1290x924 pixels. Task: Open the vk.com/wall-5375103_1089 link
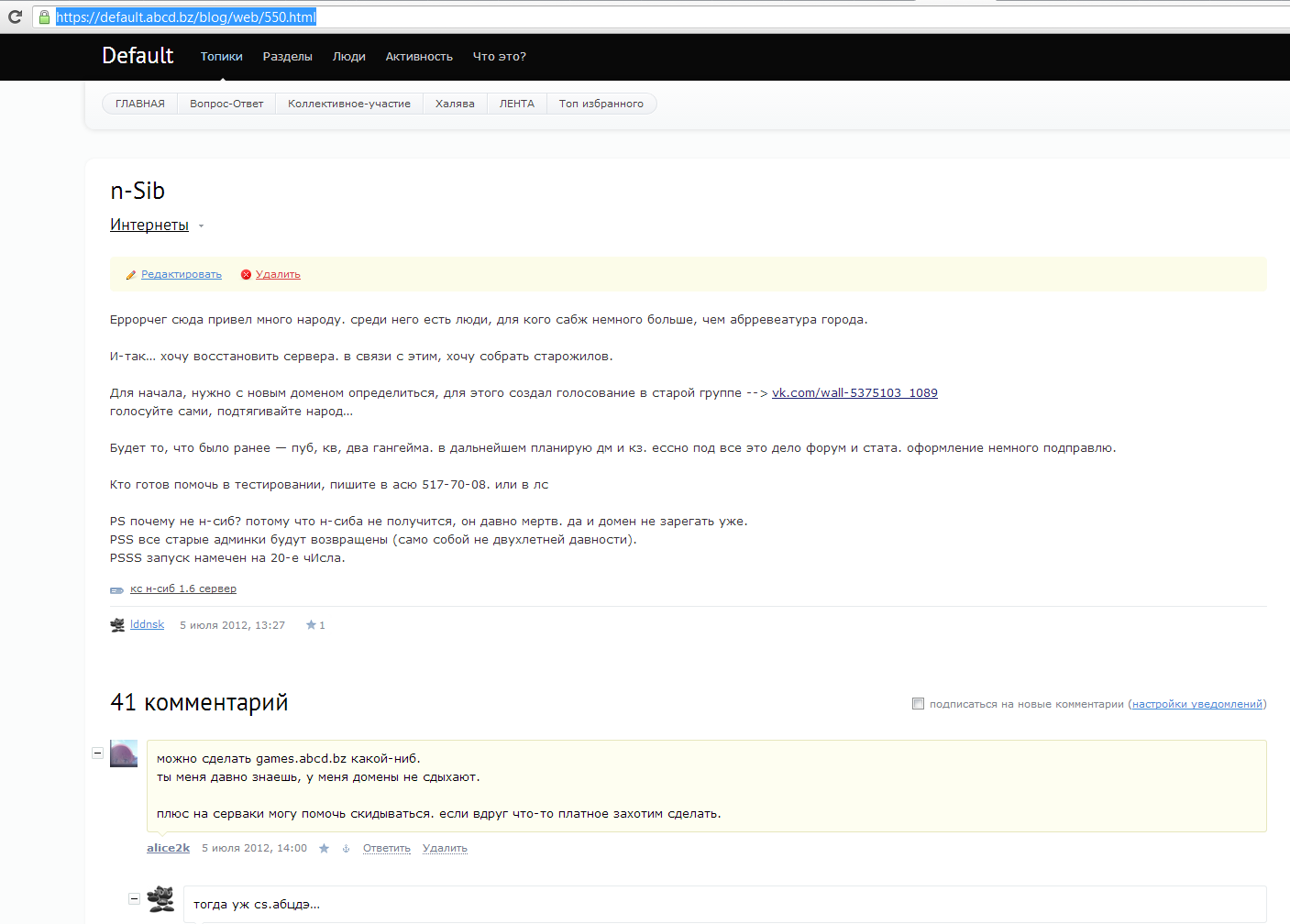[854, 393]
